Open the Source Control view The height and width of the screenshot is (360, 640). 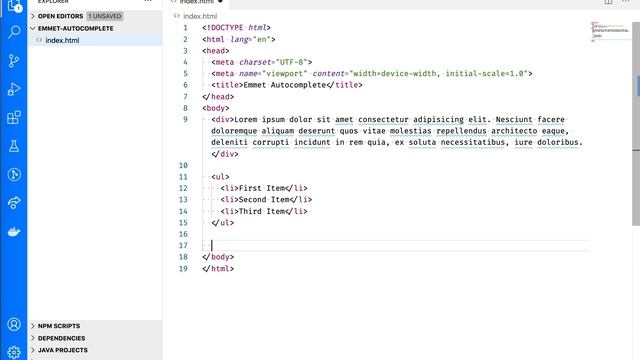tap(14, 61)
